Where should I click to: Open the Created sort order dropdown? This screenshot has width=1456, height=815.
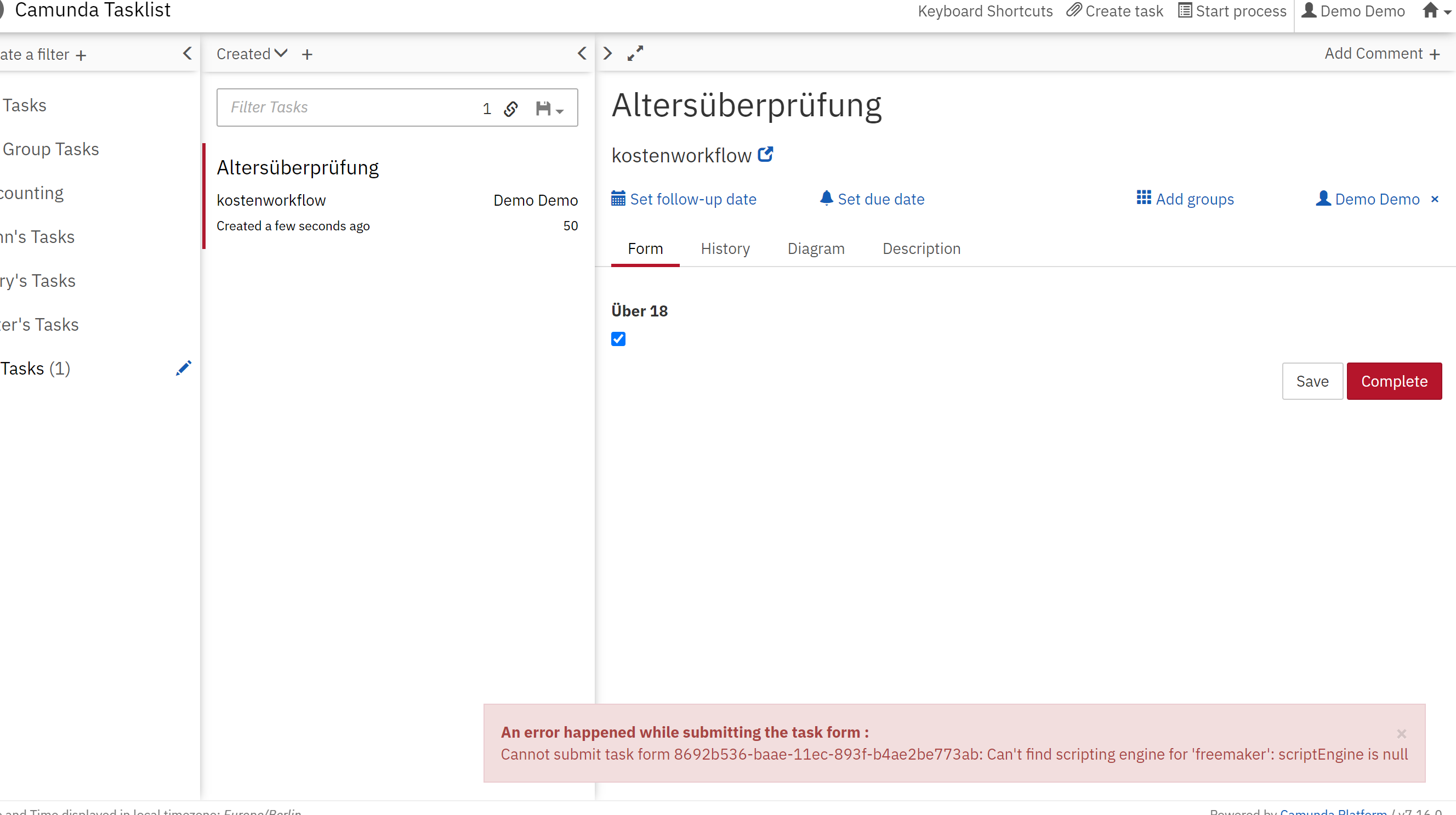(x=252, y=53)
